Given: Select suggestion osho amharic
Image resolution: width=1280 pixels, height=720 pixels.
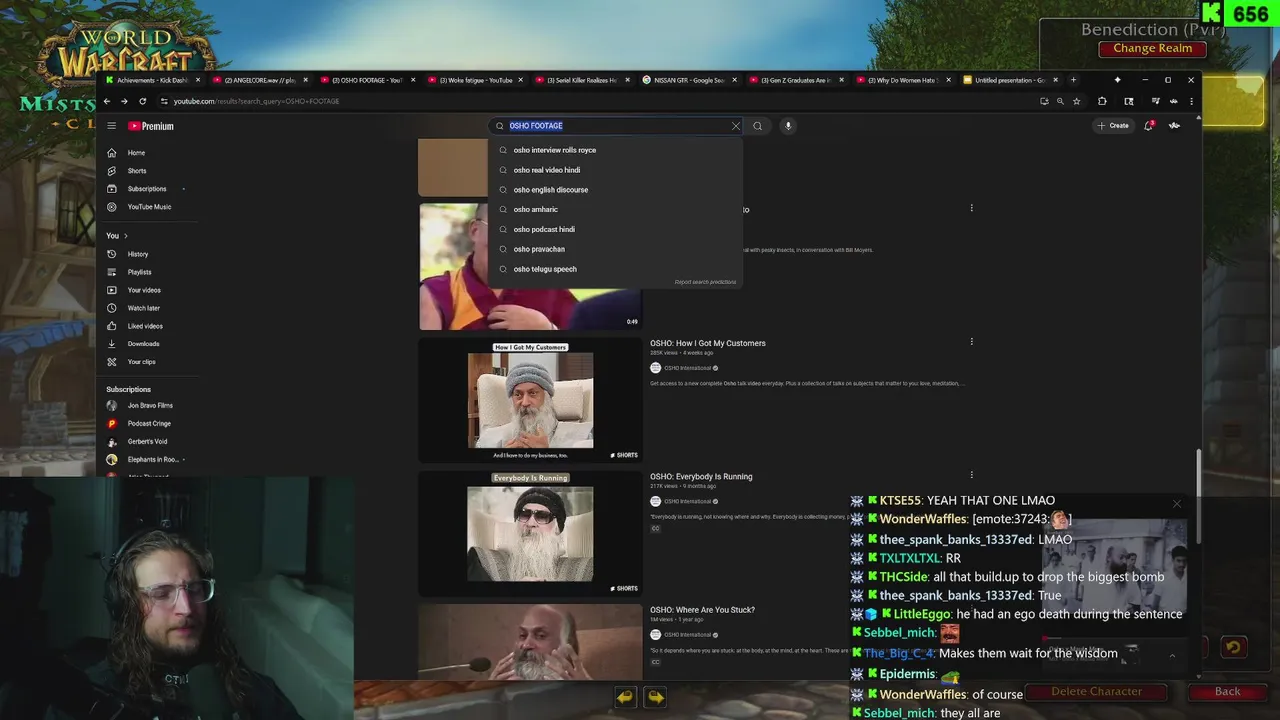Looking at the screenshot, I should 615,210.
